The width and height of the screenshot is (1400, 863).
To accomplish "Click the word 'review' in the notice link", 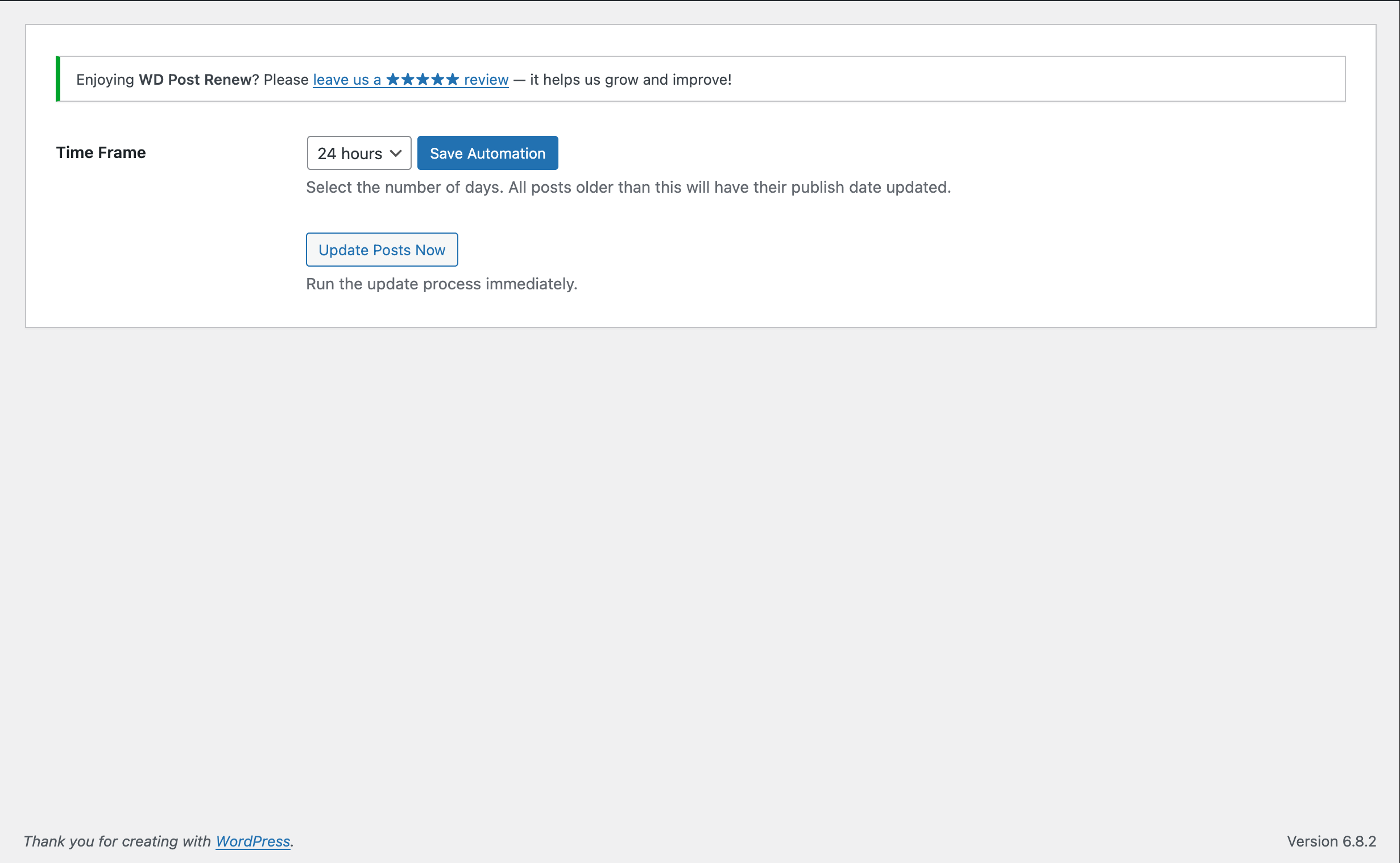I will point(486,80).
